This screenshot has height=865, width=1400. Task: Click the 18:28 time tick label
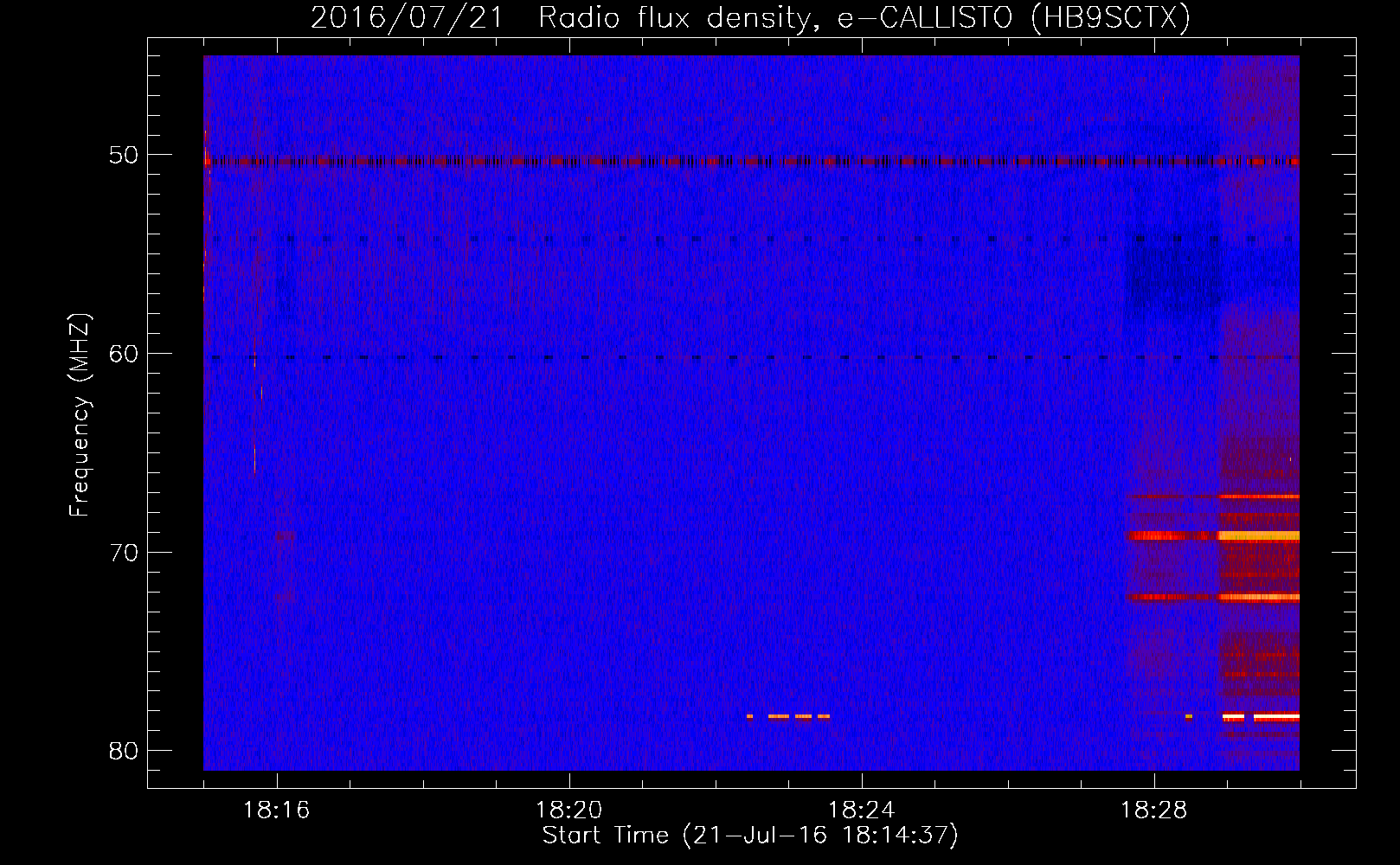[1154, 811]
